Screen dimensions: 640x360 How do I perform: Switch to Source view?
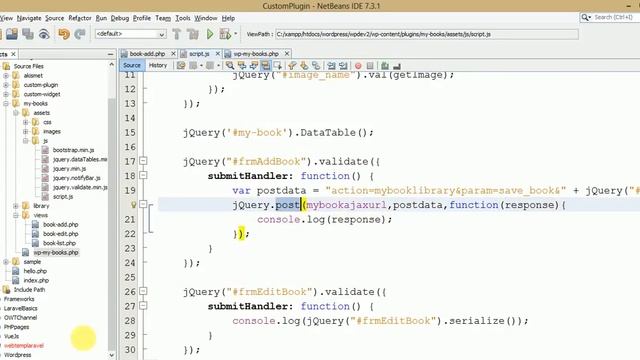pyautogui.click(x=131, y=65)
